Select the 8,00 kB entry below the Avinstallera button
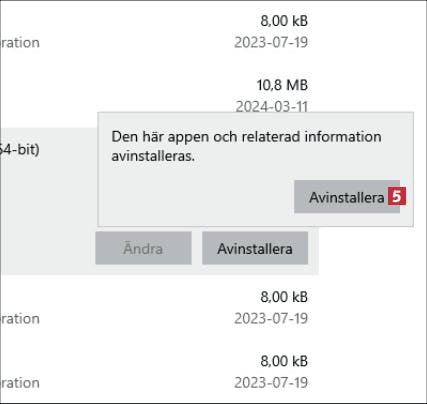 pos(159,308)
